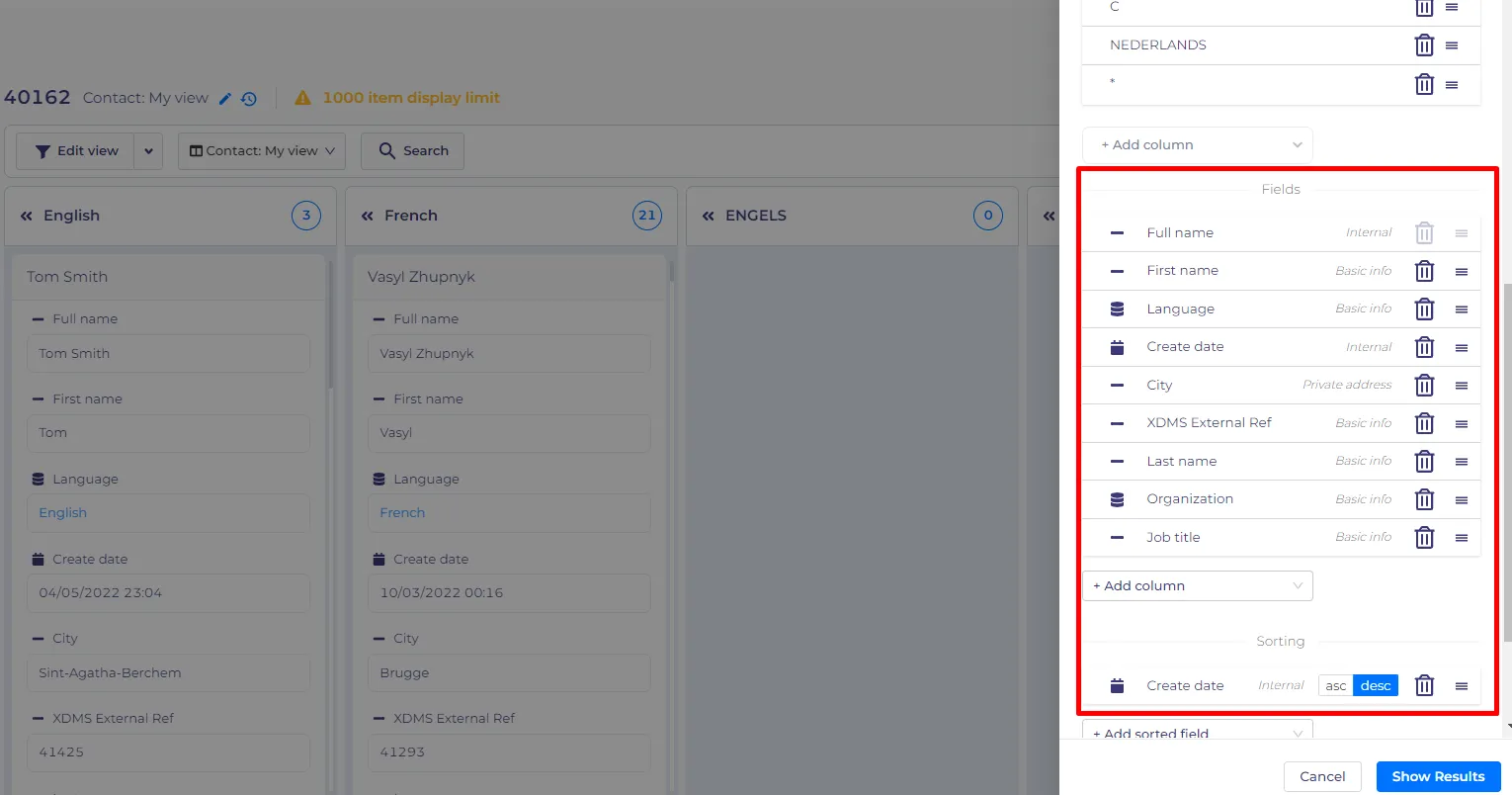Click the reorder handle for NEDERLANDS
The width and height of the screenshot is (1512, 795).
click(x=1452, y=45)
